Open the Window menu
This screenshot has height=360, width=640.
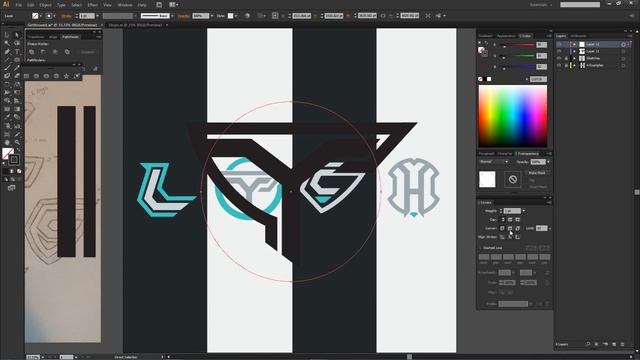click(125, 5)
